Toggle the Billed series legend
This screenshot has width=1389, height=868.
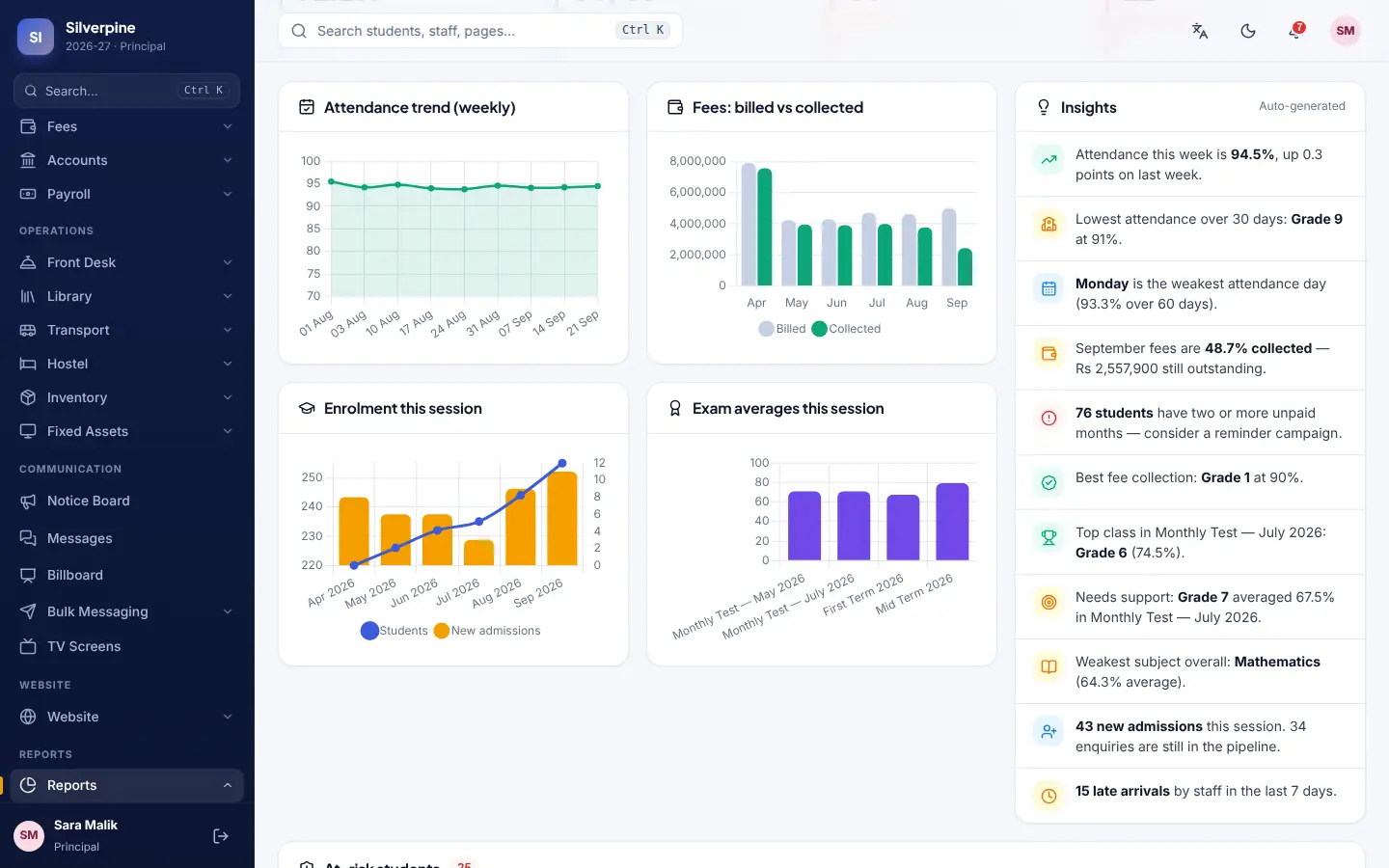782,329
